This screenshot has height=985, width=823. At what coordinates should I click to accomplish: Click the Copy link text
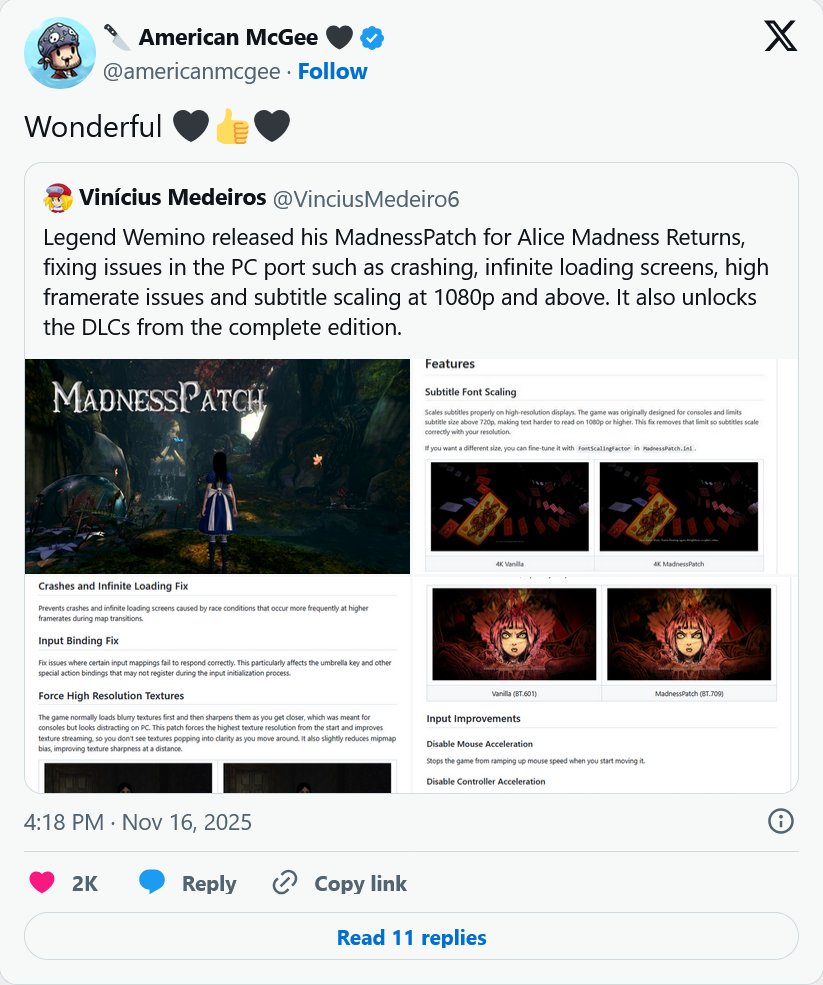(361, 883)
